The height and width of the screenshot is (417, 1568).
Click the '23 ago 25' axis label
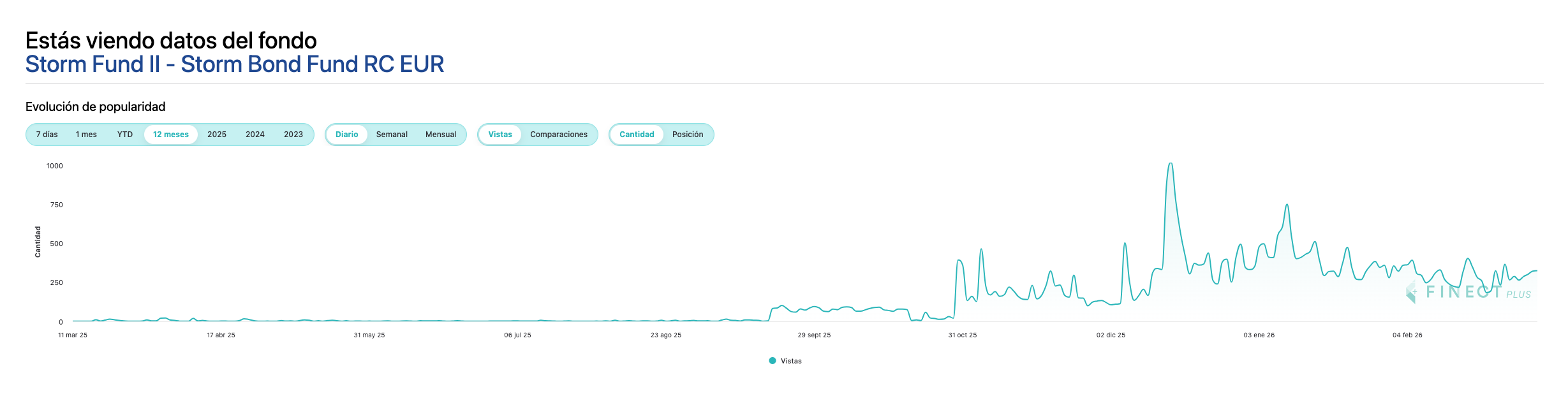(x=666, y=335)
